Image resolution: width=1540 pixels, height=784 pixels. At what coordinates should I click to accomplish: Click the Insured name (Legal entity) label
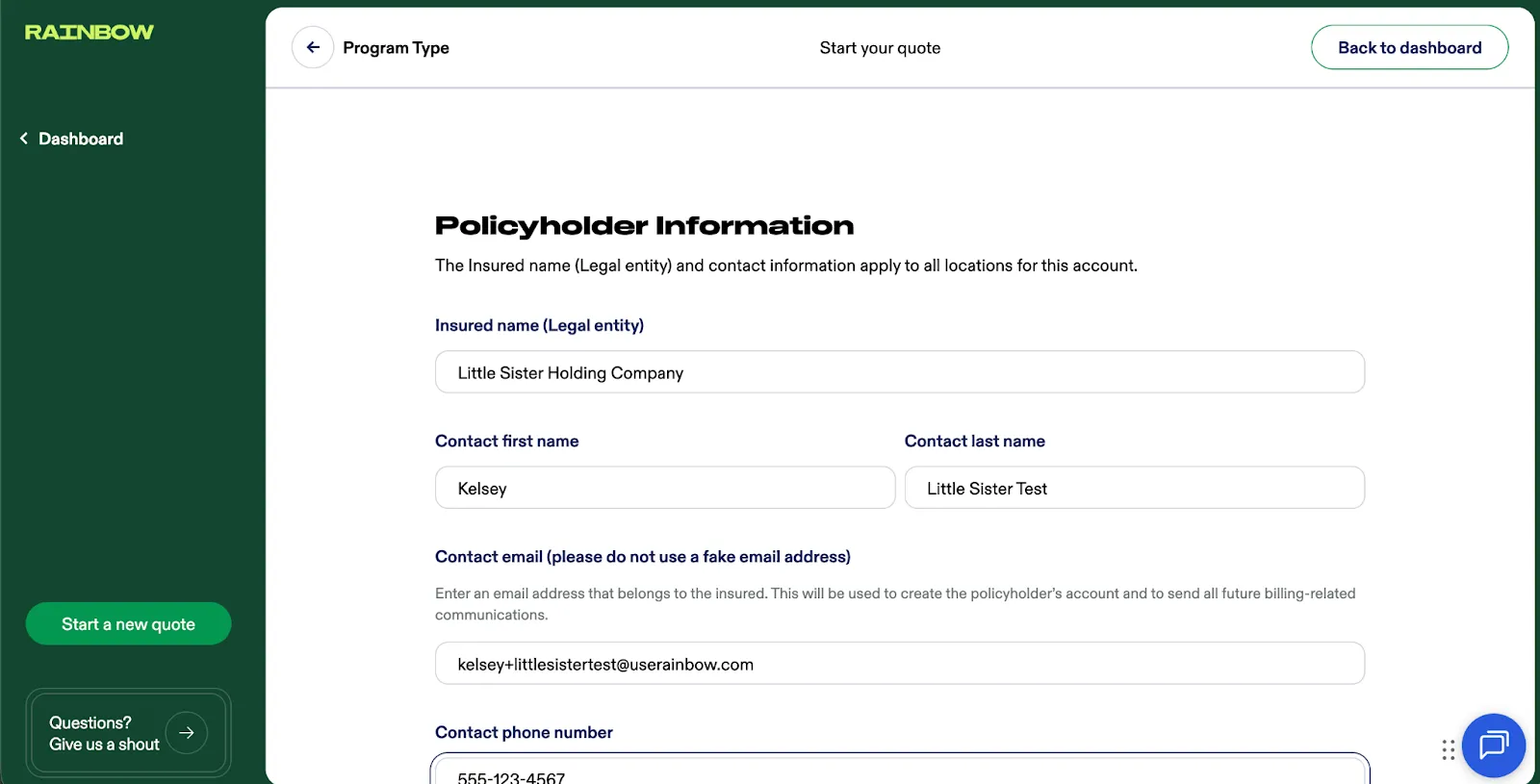click(539, 326)
